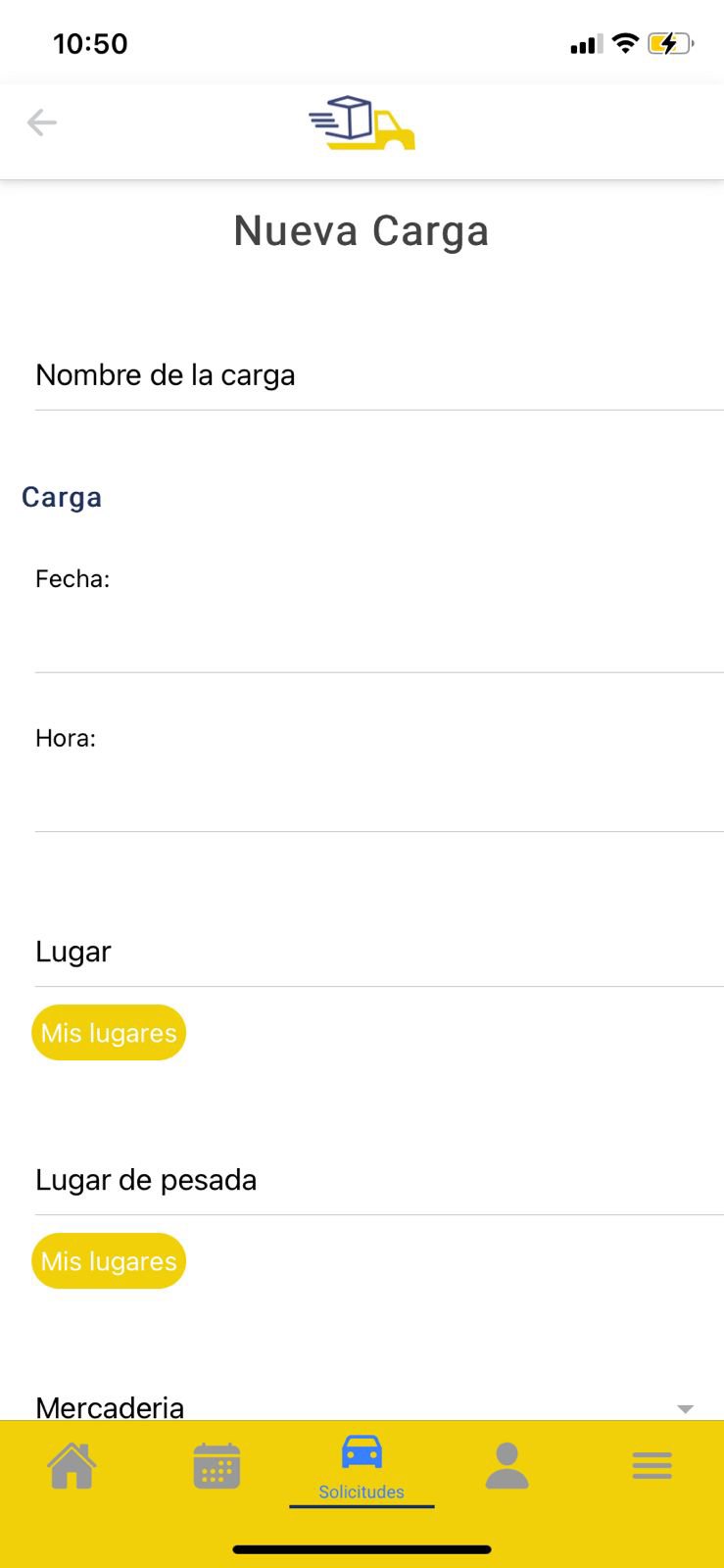Tap the truck logo in the header
Screen dimensions: 724x1568
[362, 123]
